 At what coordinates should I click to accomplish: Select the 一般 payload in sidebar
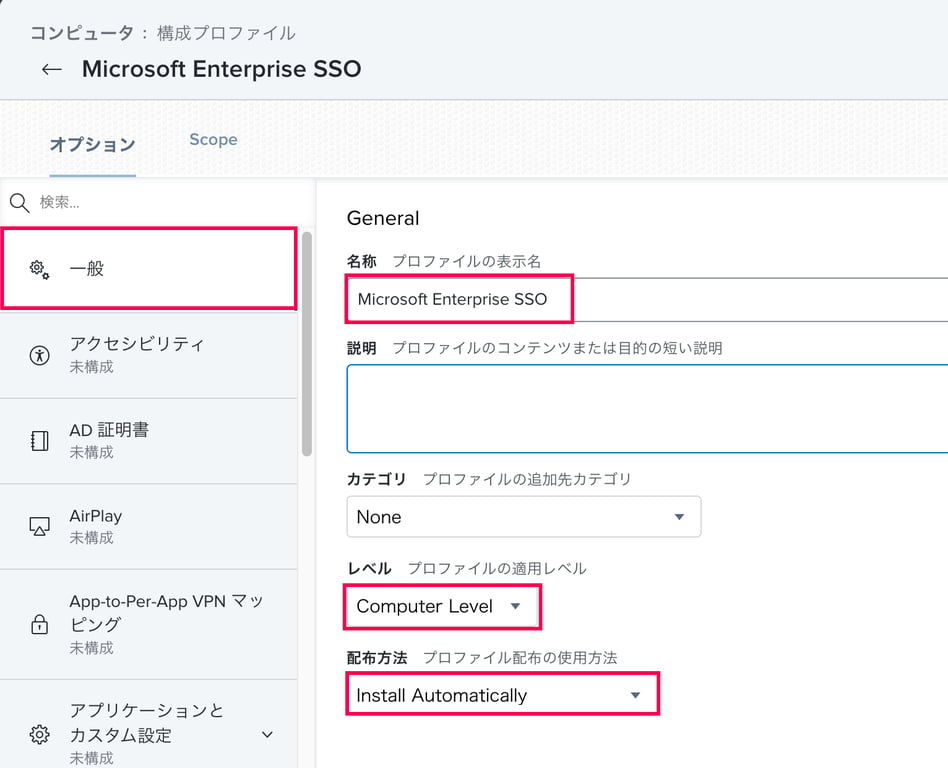(x=150, y=268)
